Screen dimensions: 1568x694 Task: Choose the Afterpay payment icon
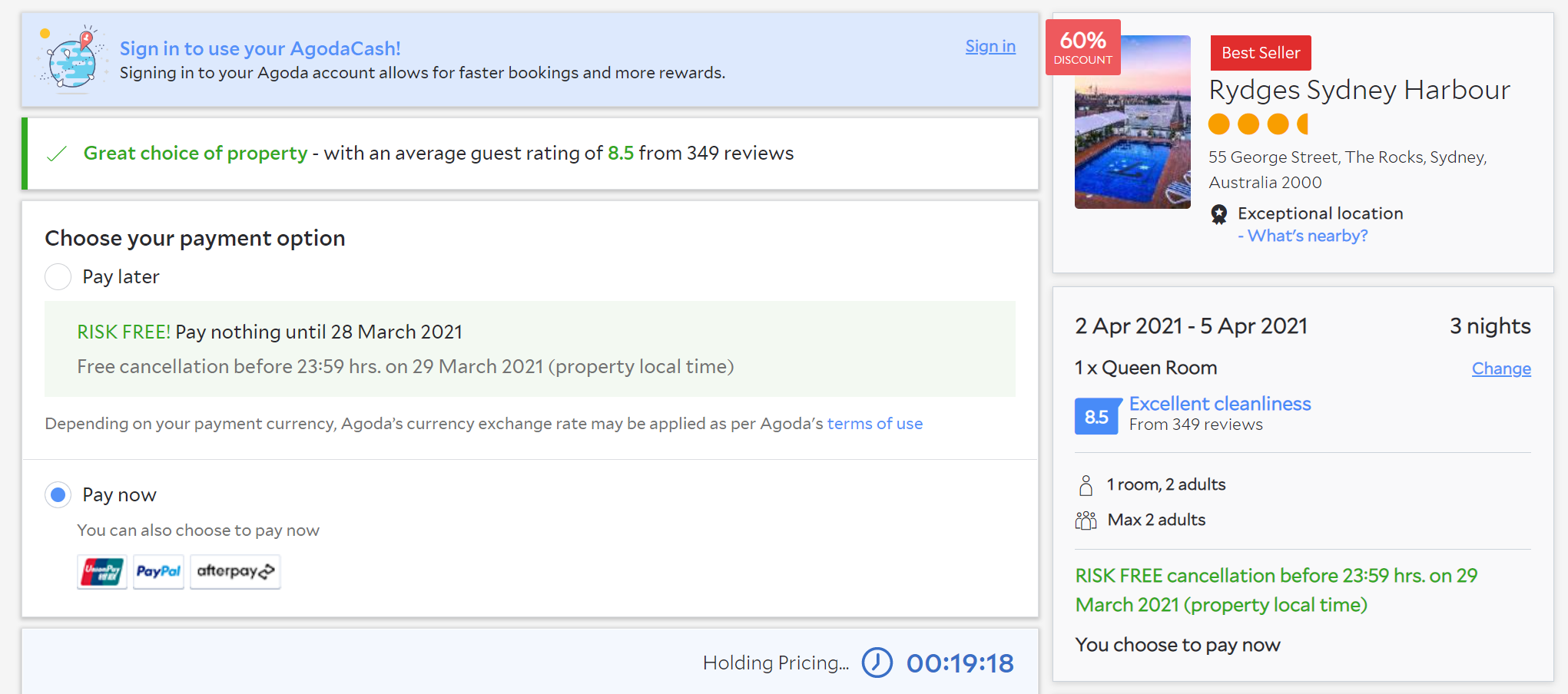point(235,572)
